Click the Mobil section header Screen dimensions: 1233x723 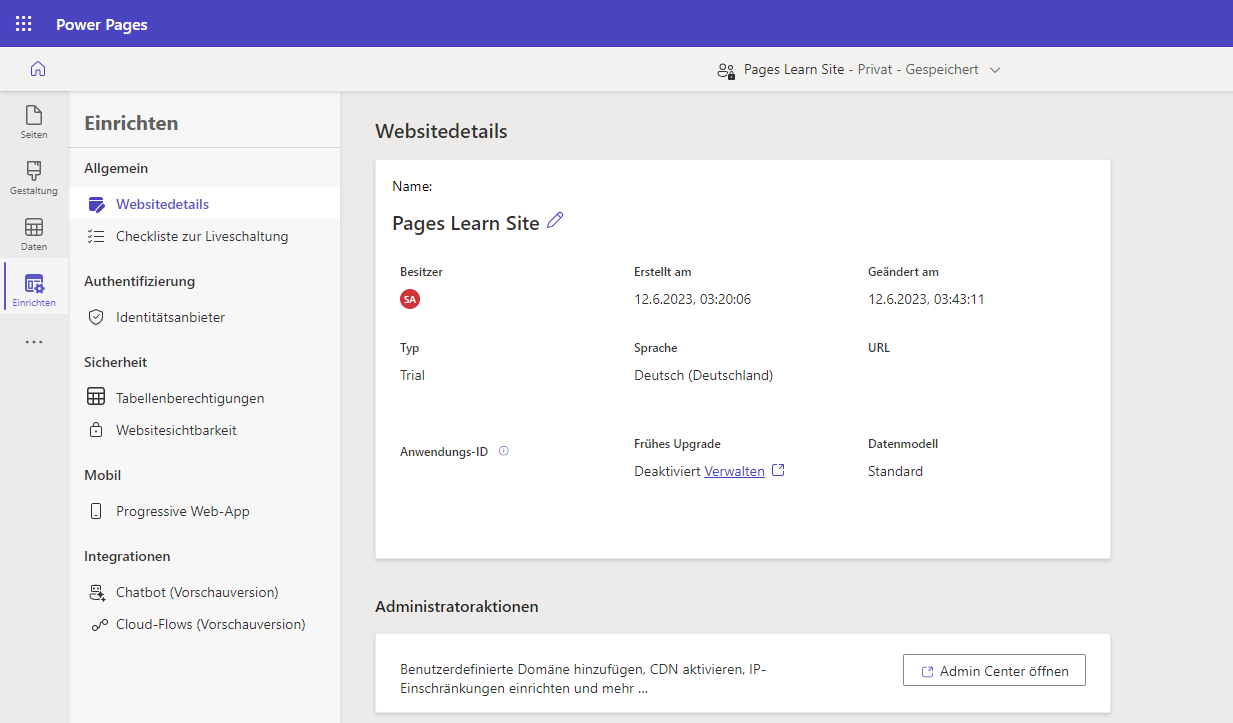(x=102, y=475)
